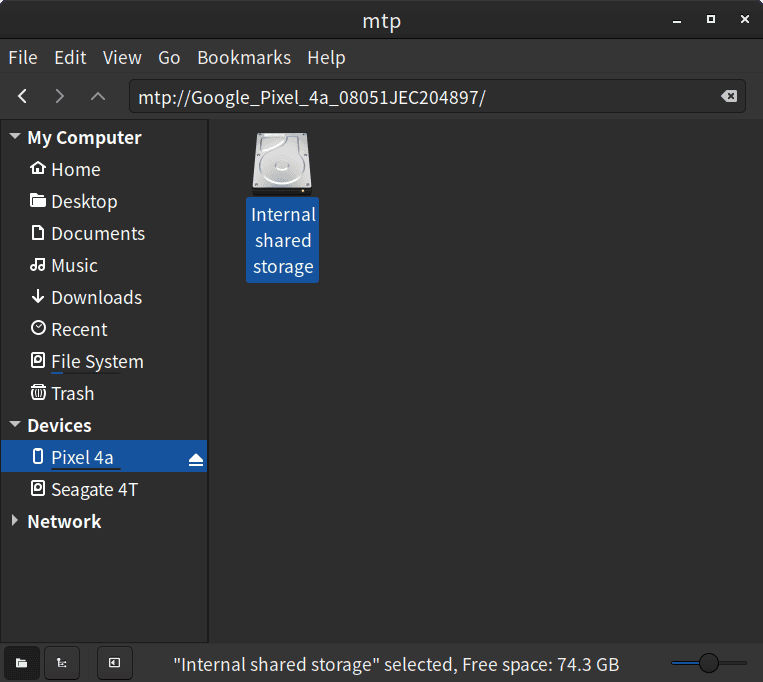Select the Internal shared storage drive icon
The width and height of the screenshot is (763, 682).
tap(282, 163)
